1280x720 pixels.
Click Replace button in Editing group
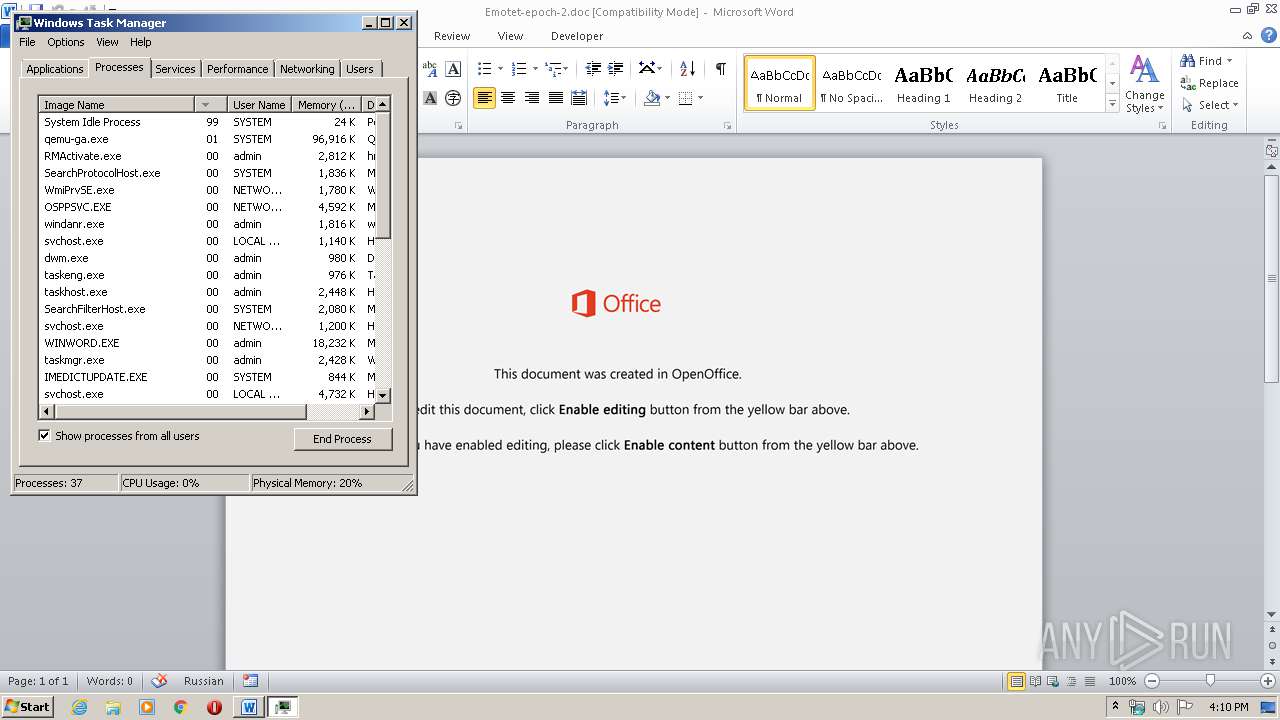click(x=1209, y=83)
